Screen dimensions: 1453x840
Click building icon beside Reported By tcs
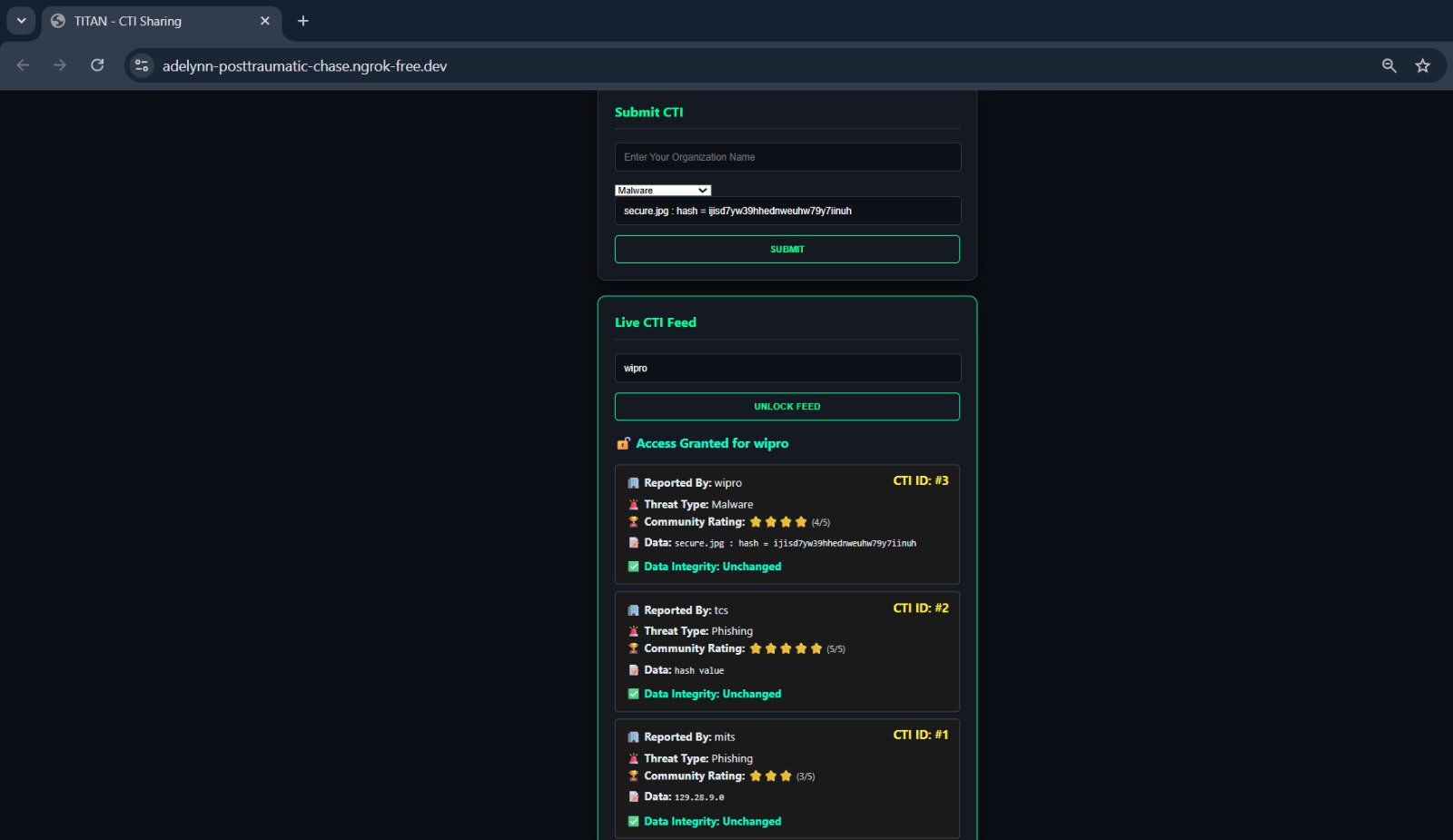click(x=634, y=610)
